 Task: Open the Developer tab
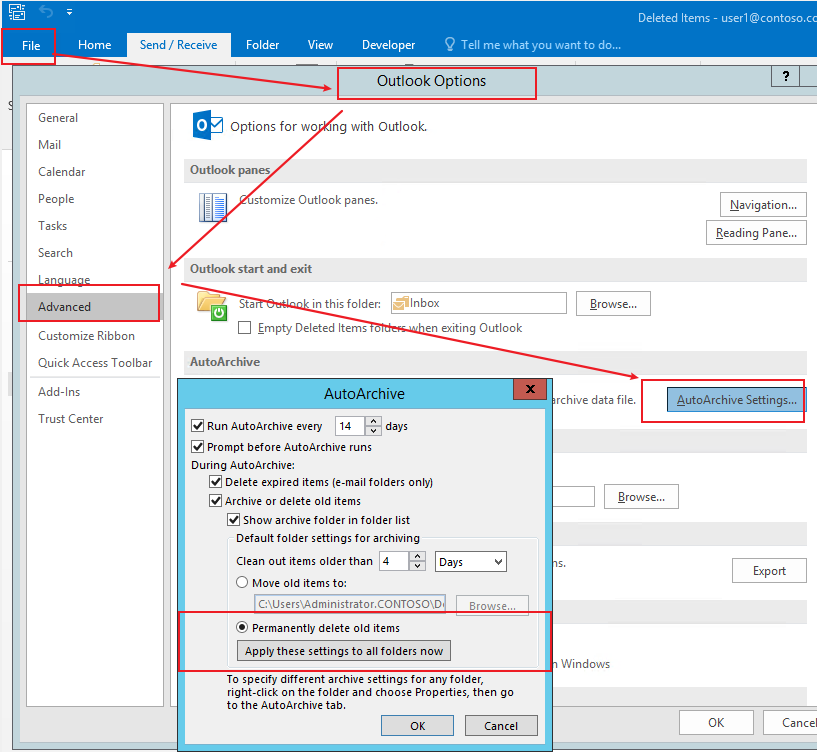click(389, 45)
